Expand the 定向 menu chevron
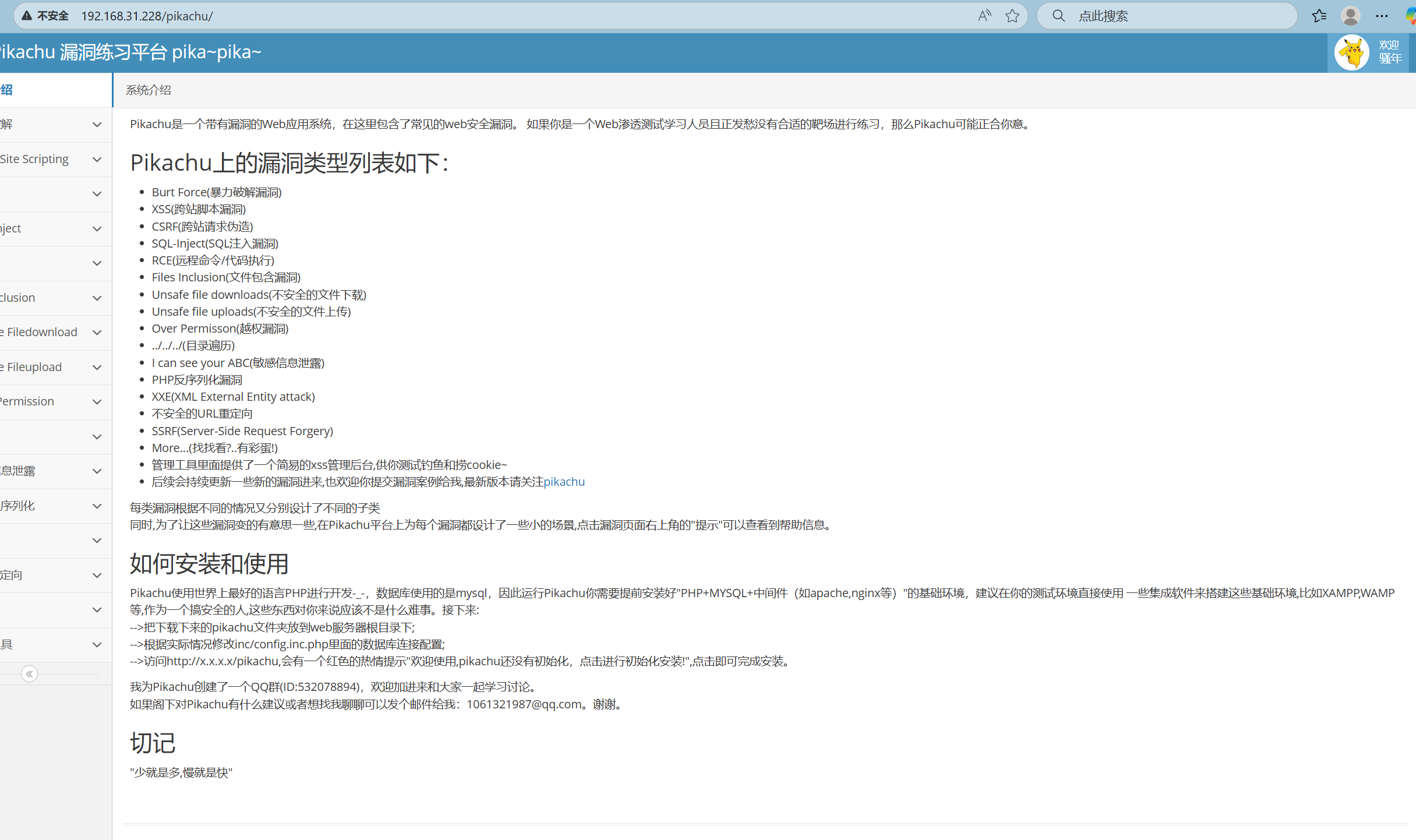The height and width of the screenshot is (840, 1416). [97, 576]
